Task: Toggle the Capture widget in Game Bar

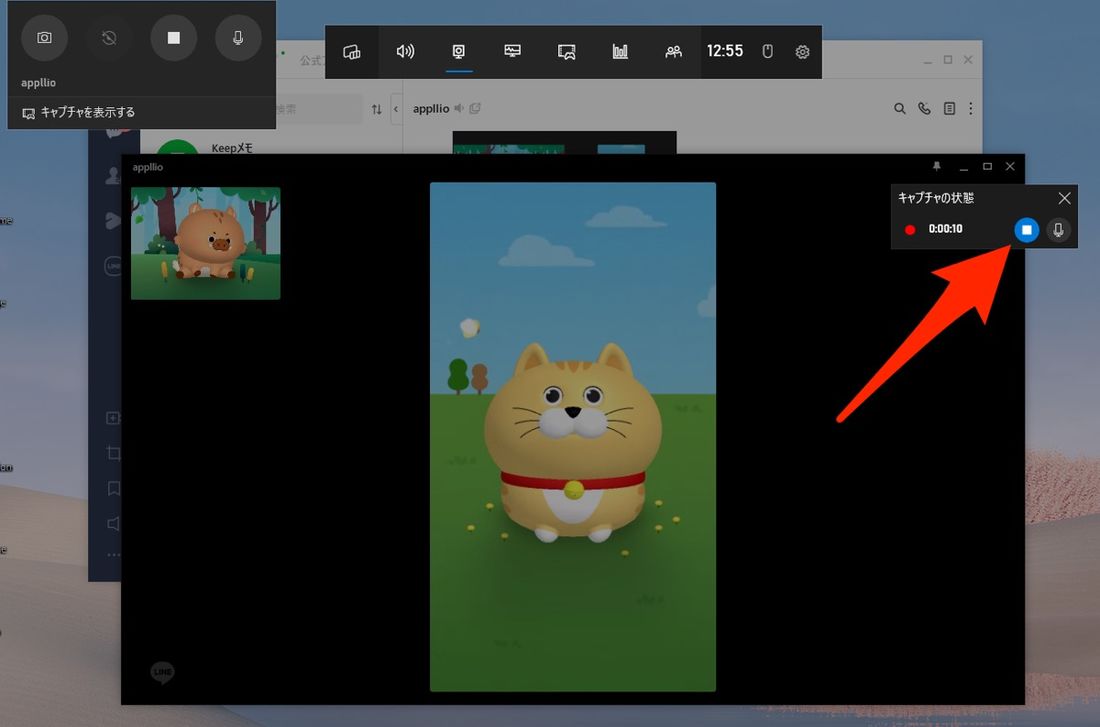Action: [x=459, y=52]
